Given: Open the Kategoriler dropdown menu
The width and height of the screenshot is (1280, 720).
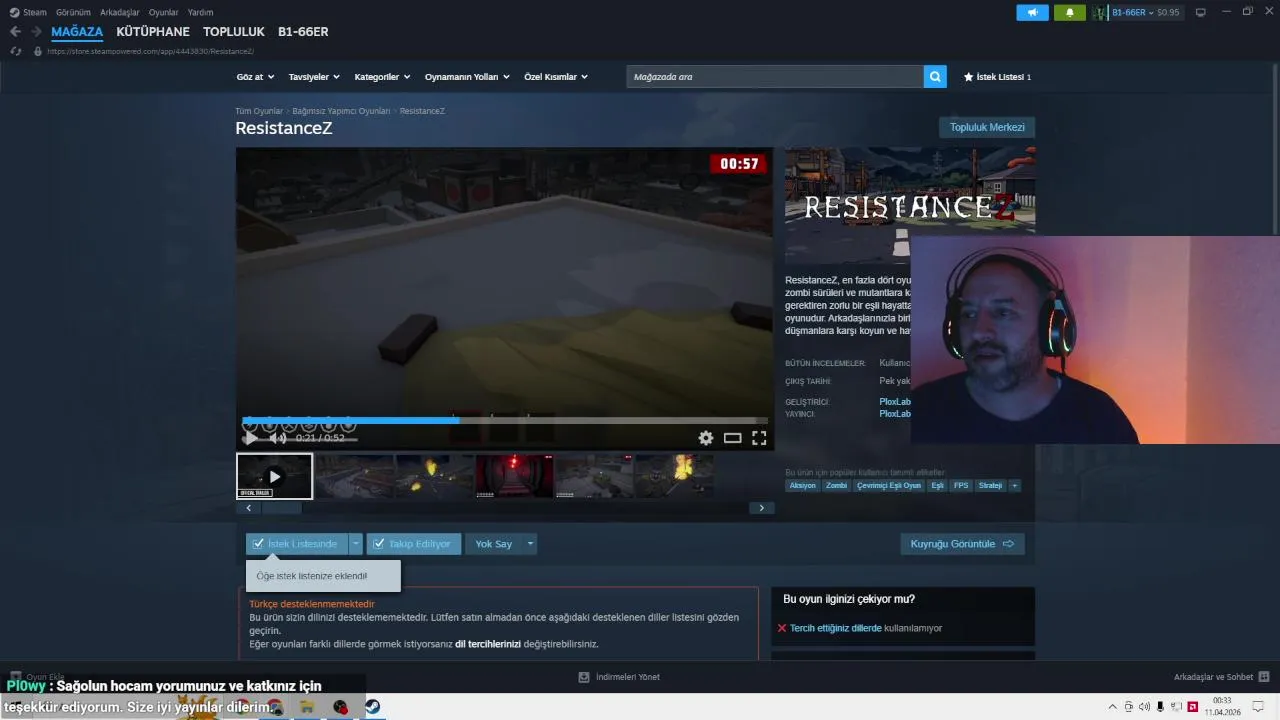Looking at the screenshot, I should 382,77.
